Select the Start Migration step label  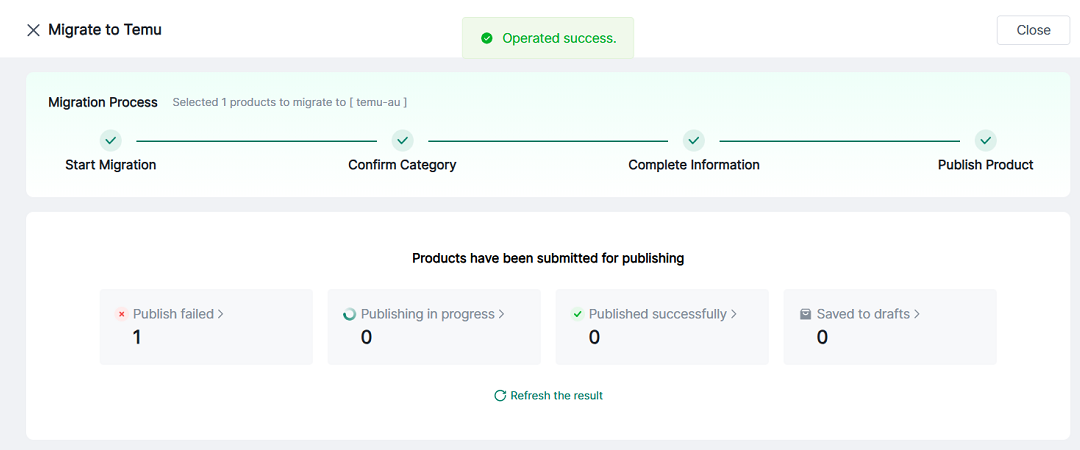click(x=111, y=165)
